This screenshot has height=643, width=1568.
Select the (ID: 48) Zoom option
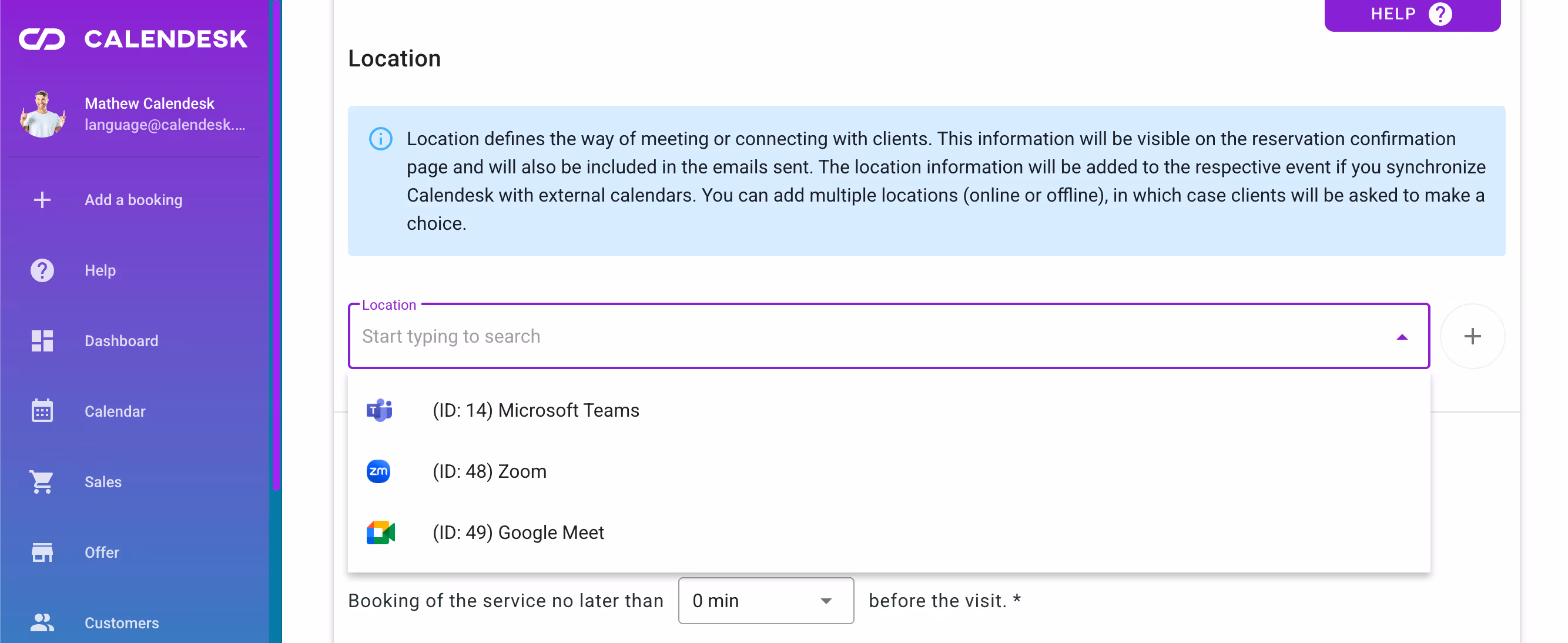coord(490,472)
